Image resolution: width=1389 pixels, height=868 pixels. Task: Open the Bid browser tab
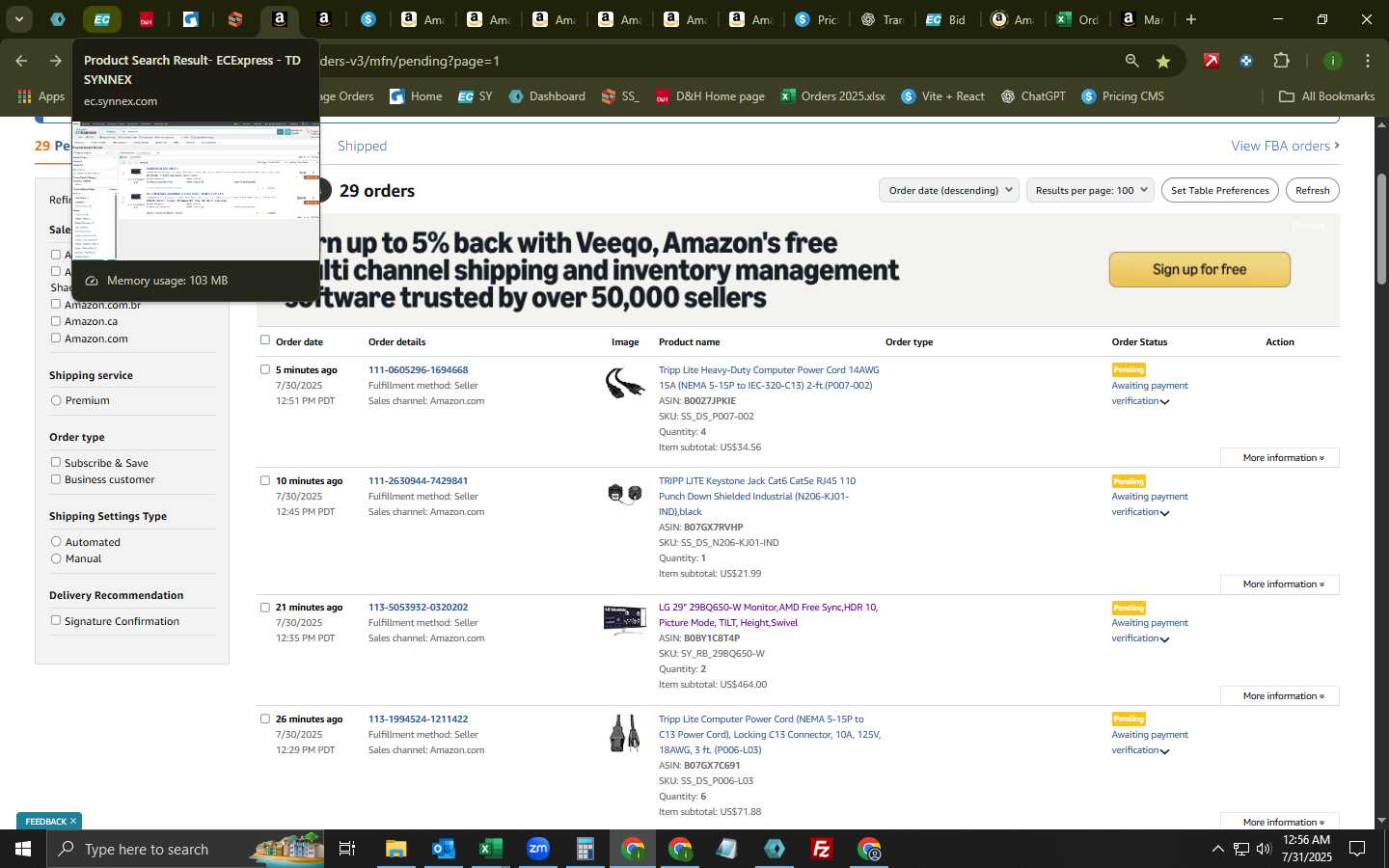[x=945, y=19]
